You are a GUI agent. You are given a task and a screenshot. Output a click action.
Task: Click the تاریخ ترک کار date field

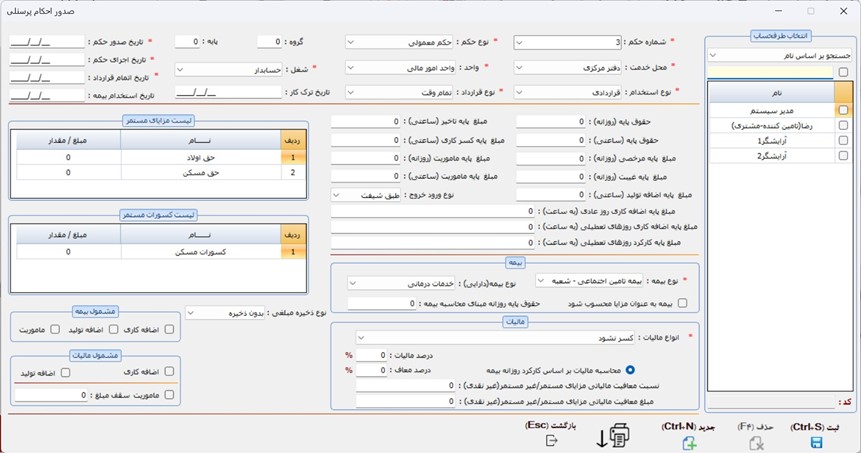(x=228, y=92)
